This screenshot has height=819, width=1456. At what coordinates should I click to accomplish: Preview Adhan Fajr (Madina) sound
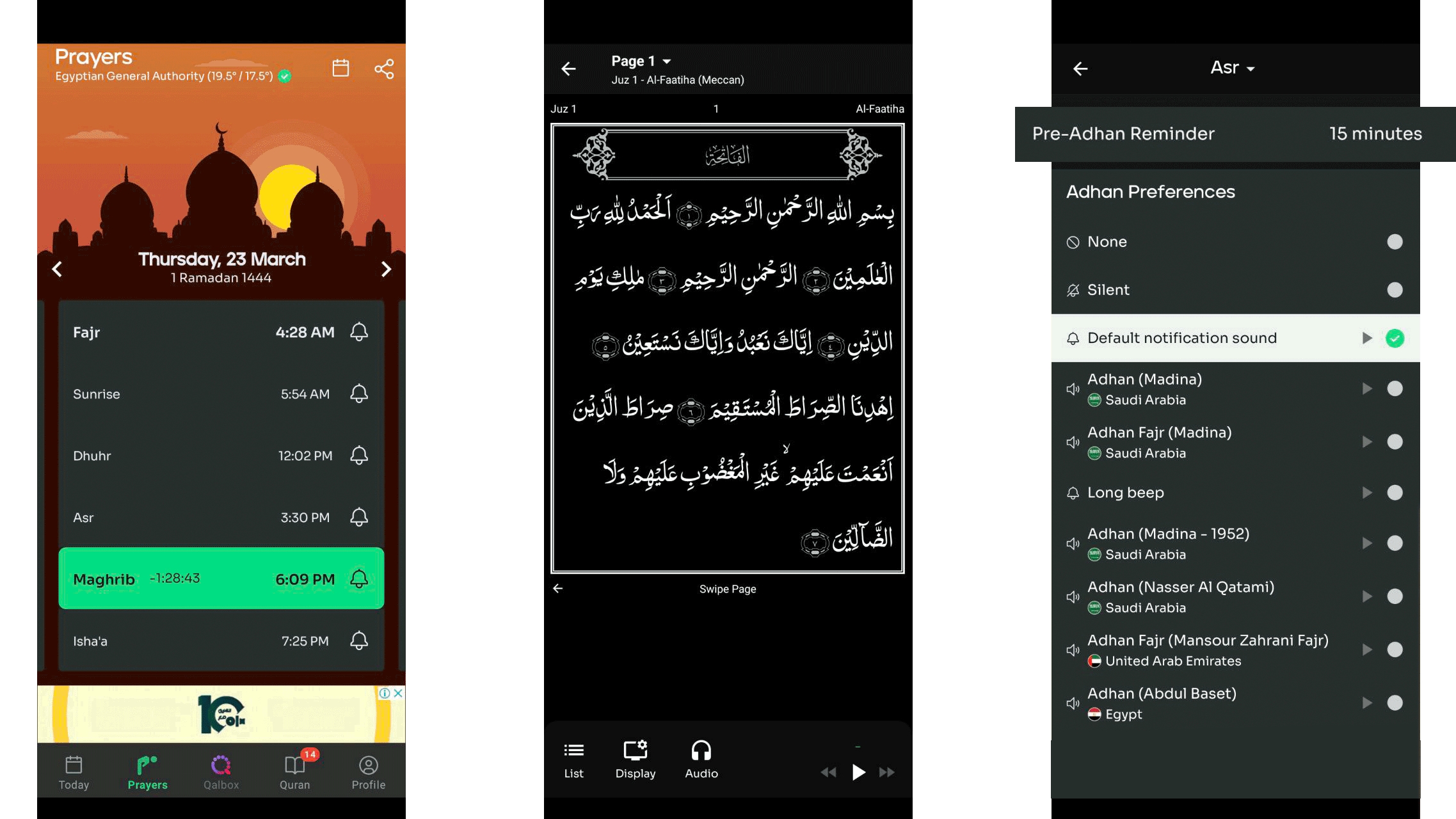(x=1367, y=441)
